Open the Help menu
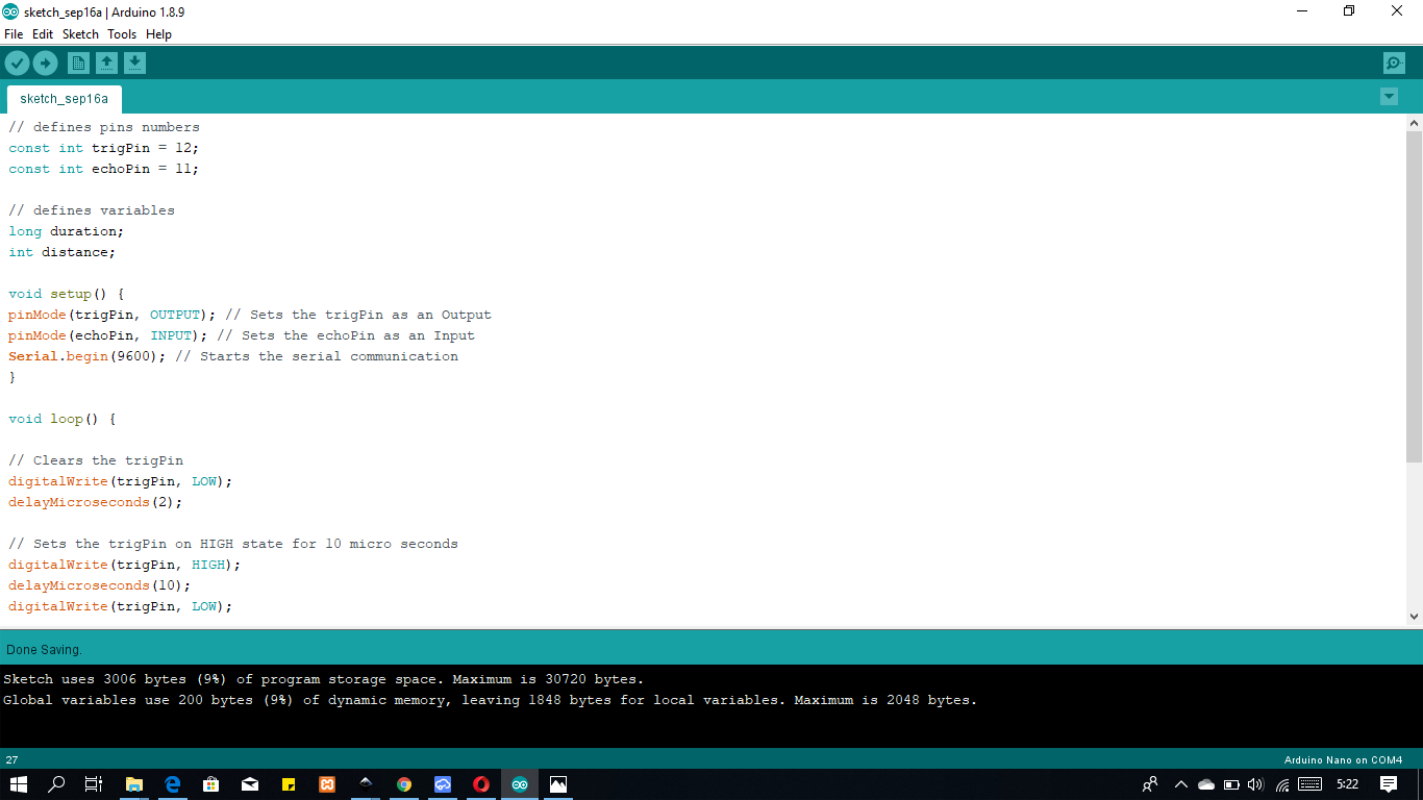The width and height of the screenshot is (1423, 800). tap(159, 34)
